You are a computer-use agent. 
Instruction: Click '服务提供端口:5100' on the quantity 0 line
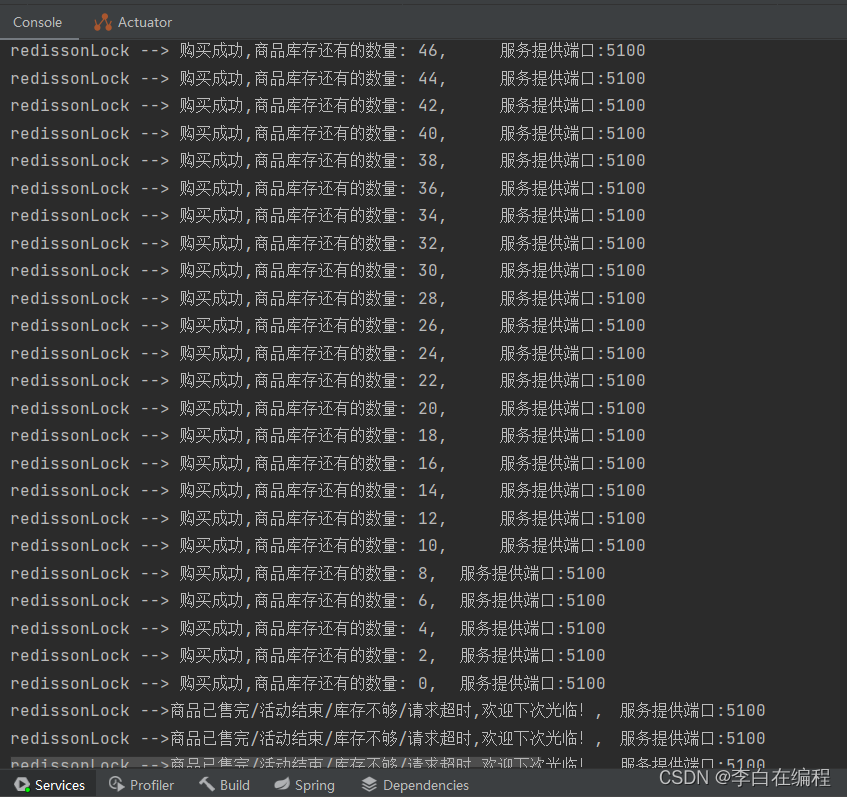pyautogui.click(x=532, y=683)
